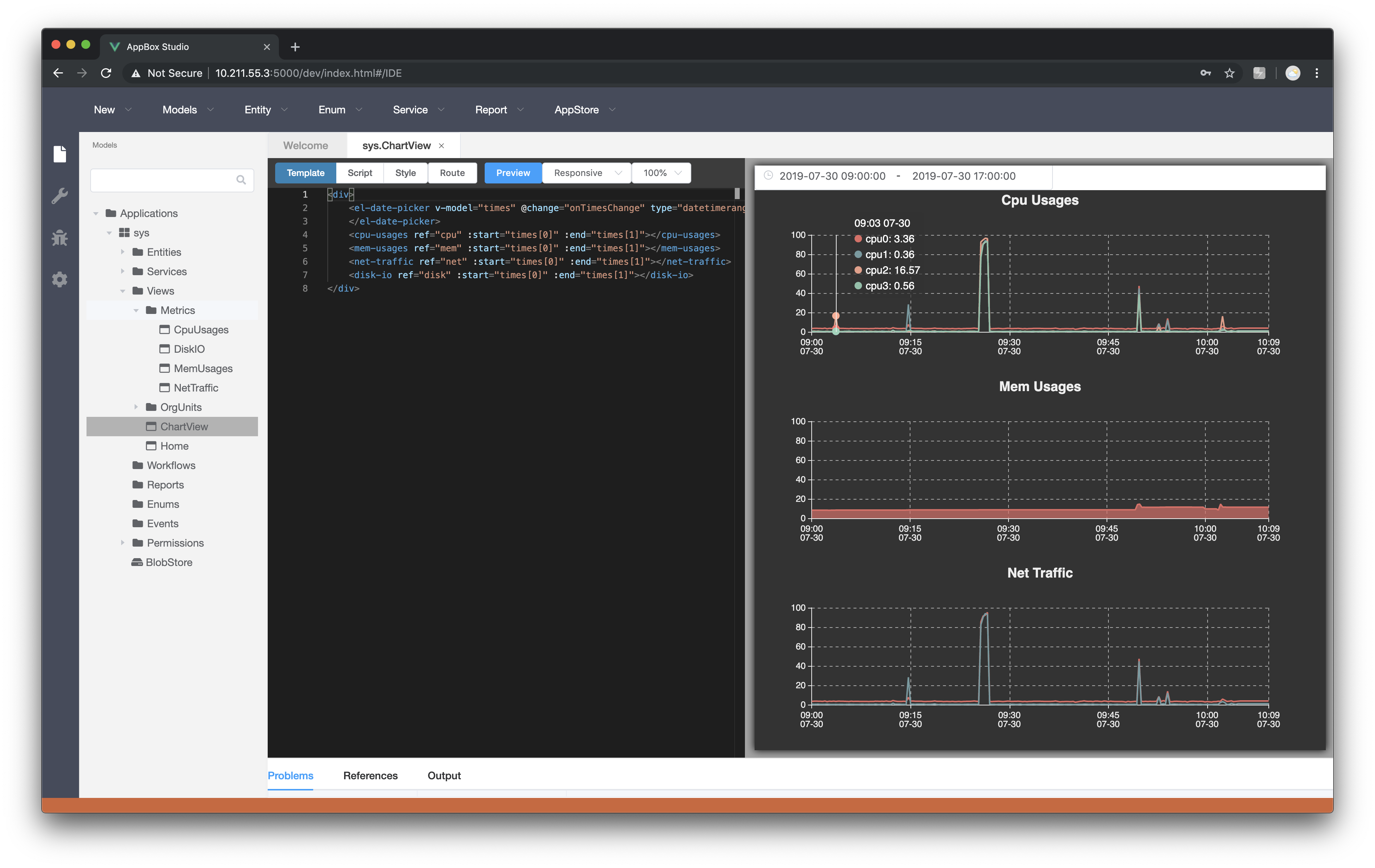This screenshot has height=868, width=1375.
Task: Click the end datetime field
Action: (x=963, y=176)
